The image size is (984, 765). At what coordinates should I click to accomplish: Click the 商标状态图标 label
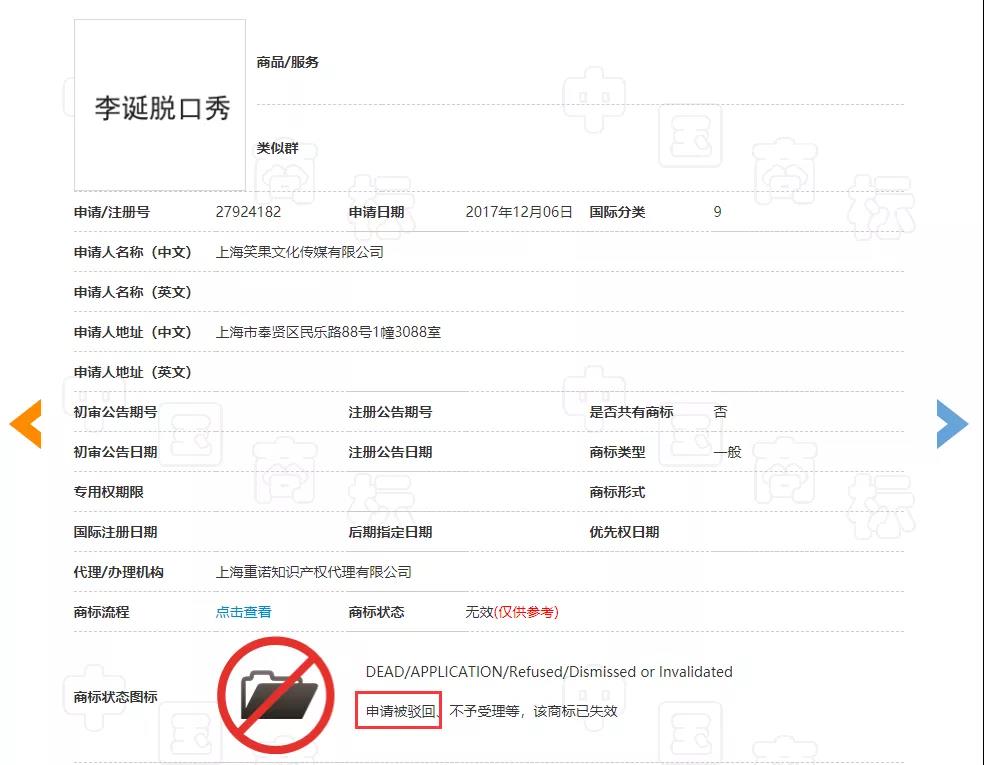click(x=115, y=697)
